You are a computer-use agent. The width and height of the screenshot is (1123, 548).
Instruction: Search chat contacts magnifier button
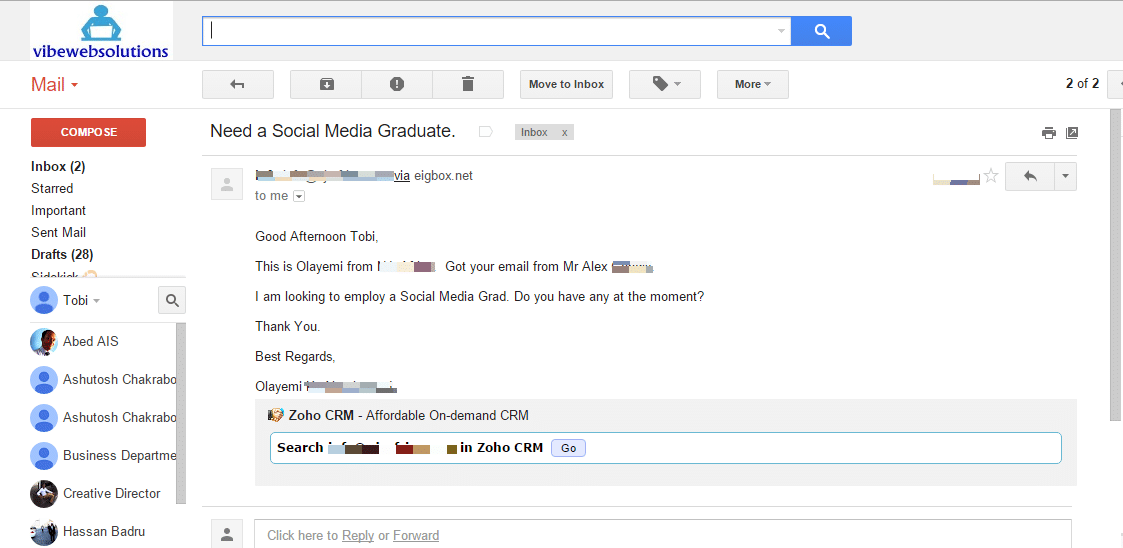pyautogui.click(x=172, y=300)
